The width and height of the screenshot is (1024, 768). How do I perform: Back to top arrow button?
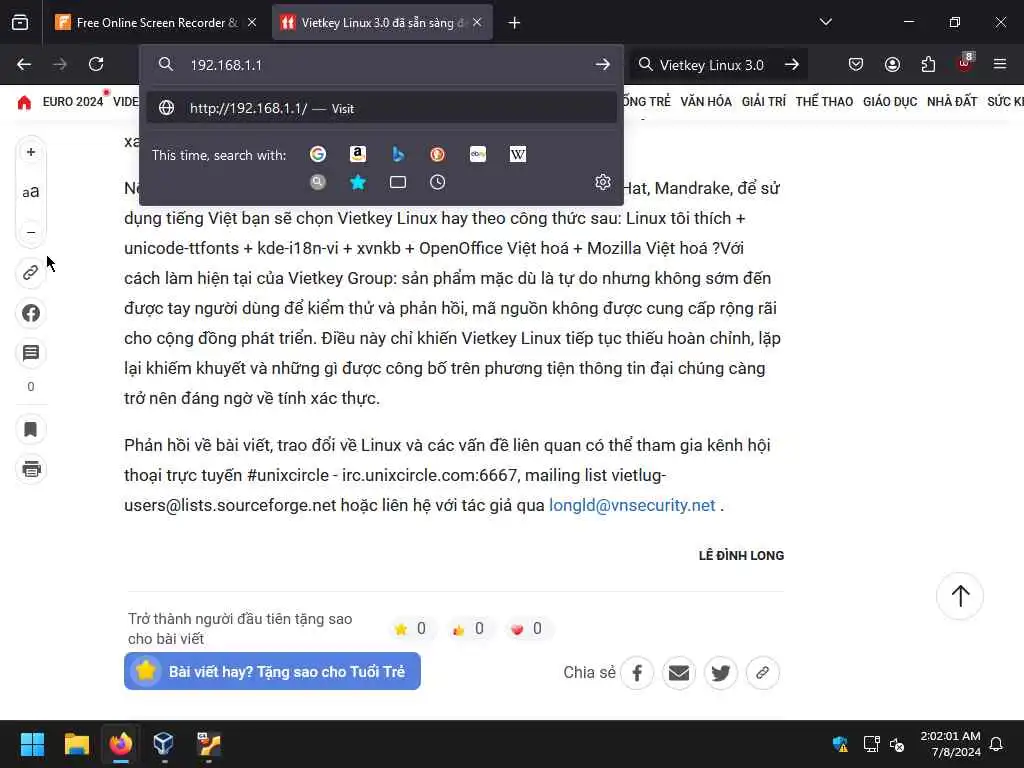tap(960, 596)
